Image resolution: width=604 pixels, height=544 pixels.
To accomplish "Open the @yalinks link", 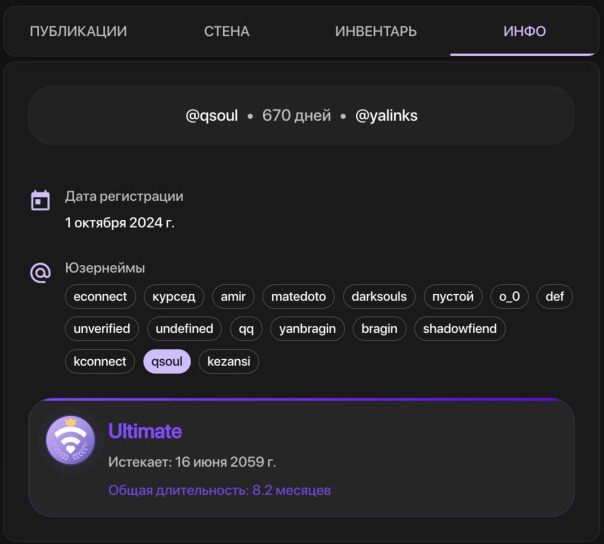I will pyautogui.click(x=386, y=115).
